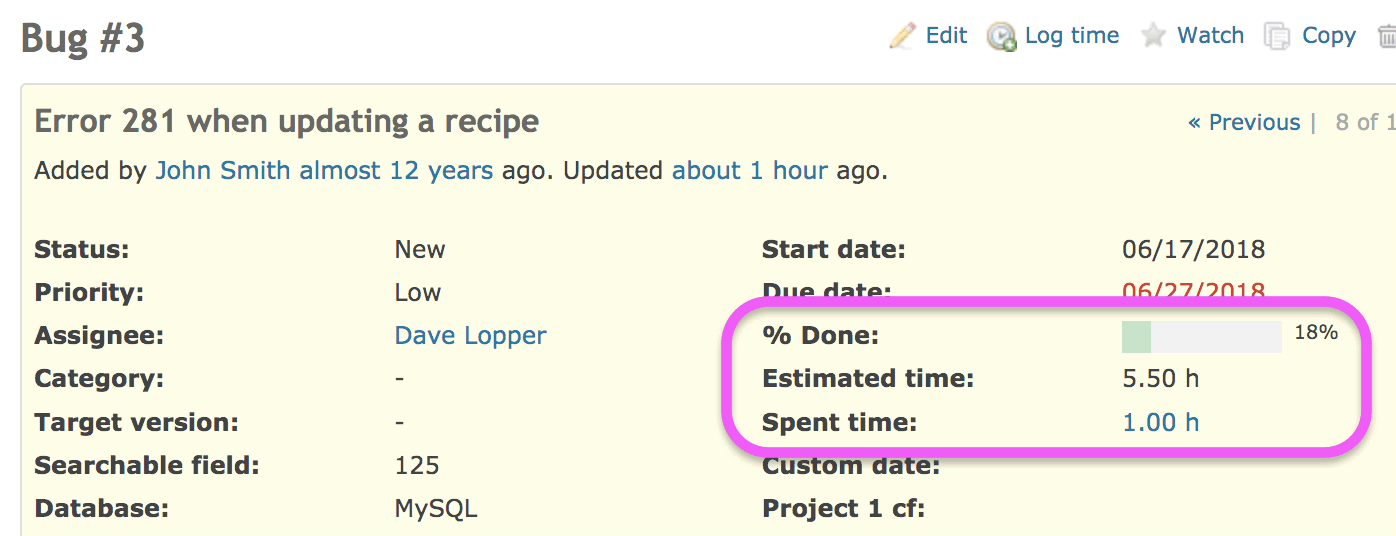Click the "almost 12 years" timestamp link

click(396, 171)
